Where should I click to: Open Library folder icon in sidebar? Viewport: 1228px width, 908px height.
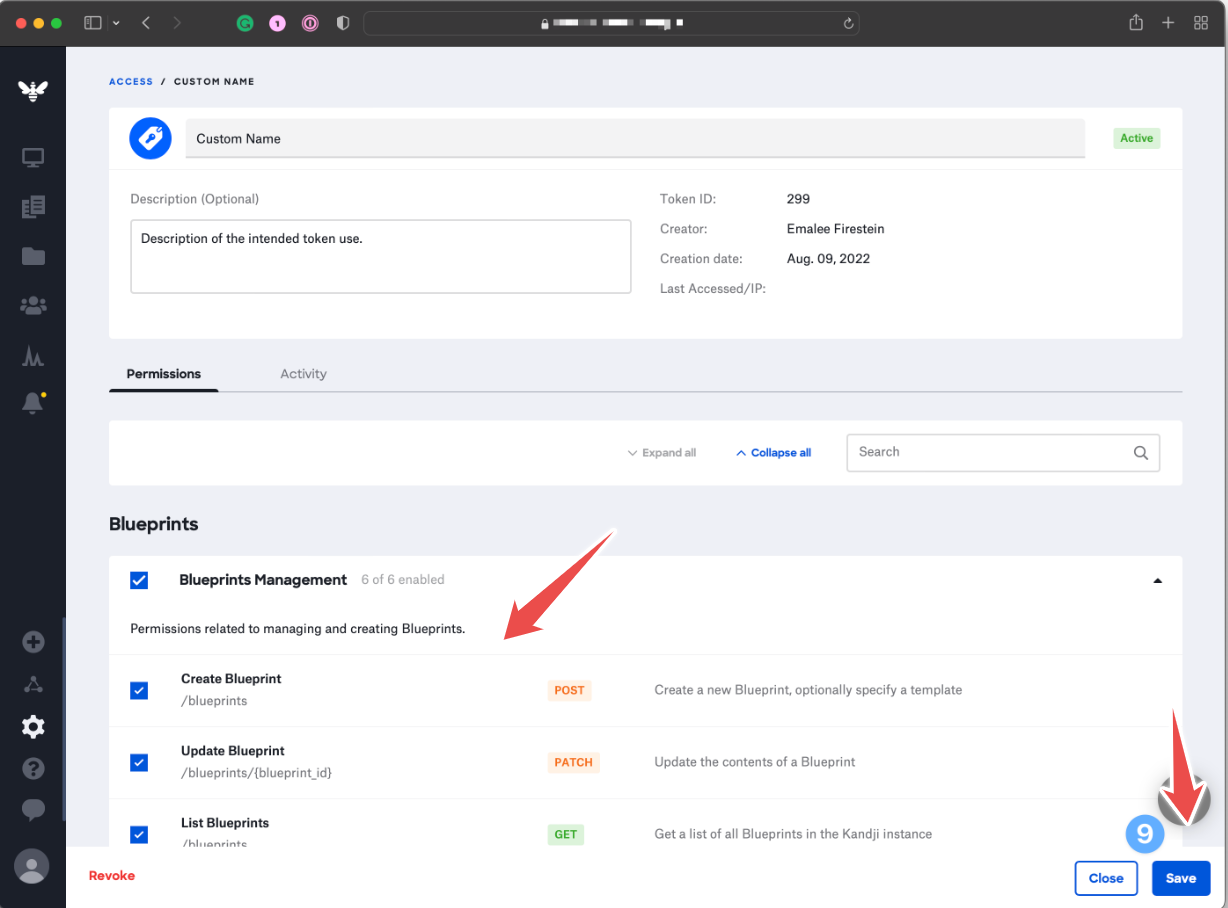click(x=33, y=256)
